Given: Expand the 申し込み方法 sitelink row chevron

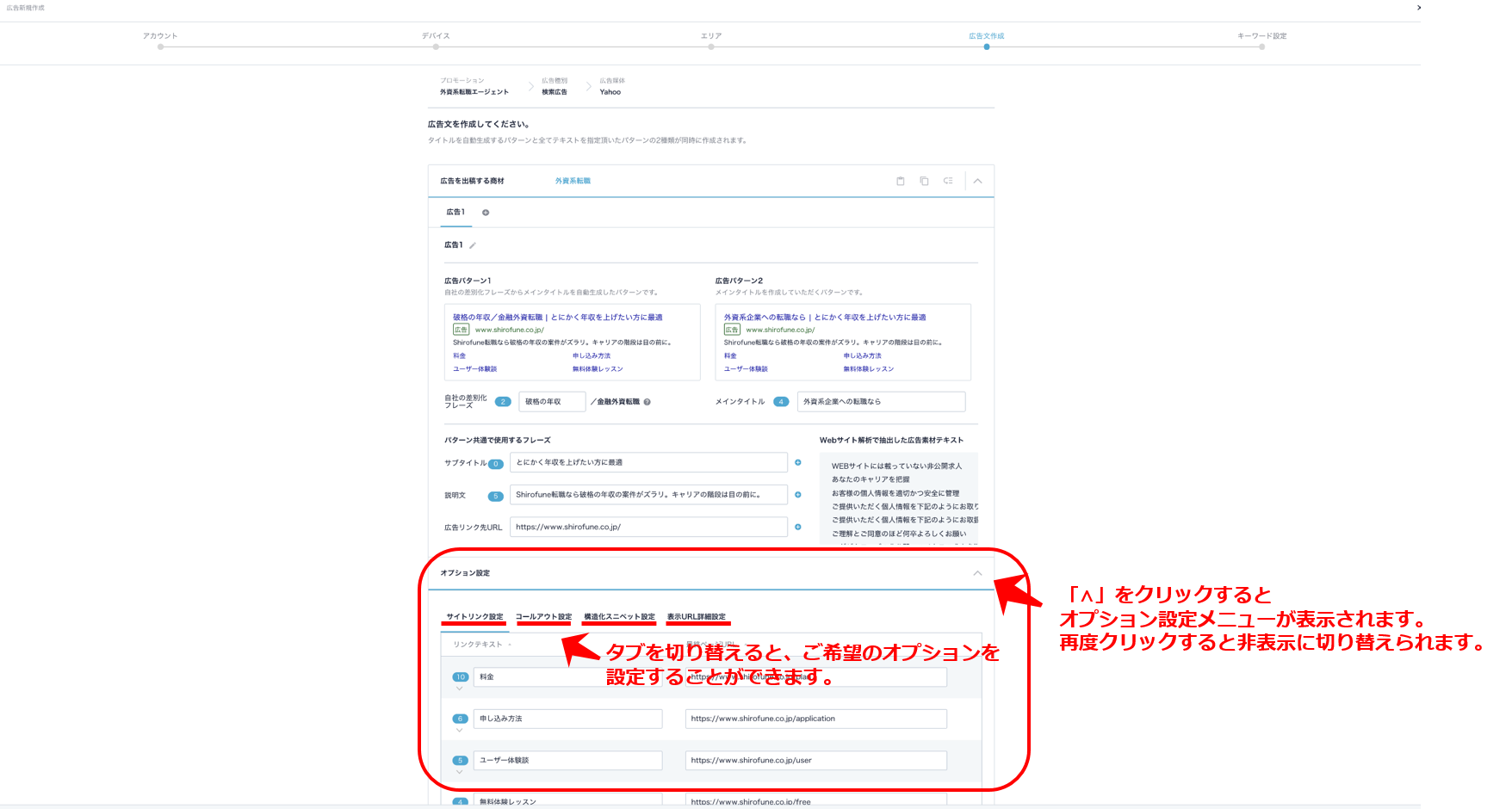Looking at the screenshot, I should point(460,730).
